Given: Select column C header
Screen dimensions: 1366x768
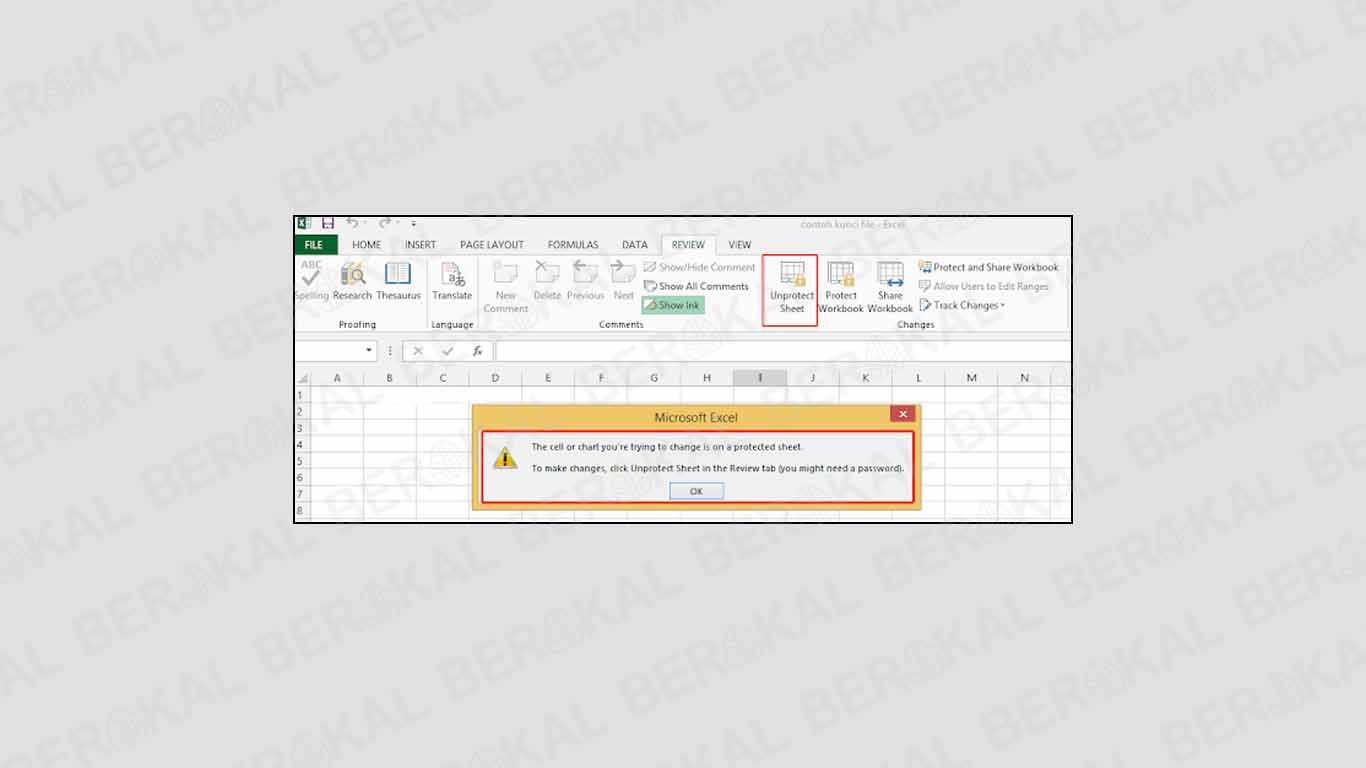Looking at the screenshot, I should click(x=443, y=378).
